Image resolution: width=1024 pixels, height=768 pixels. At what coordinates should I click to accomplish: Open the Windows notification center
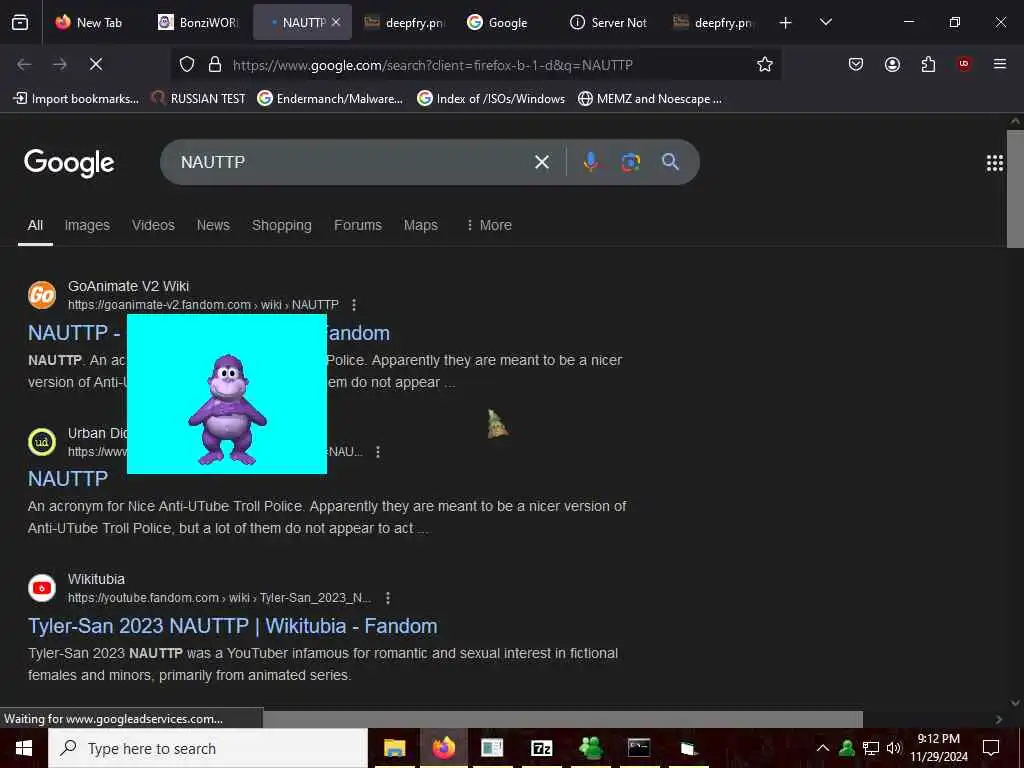pos(991,748)
